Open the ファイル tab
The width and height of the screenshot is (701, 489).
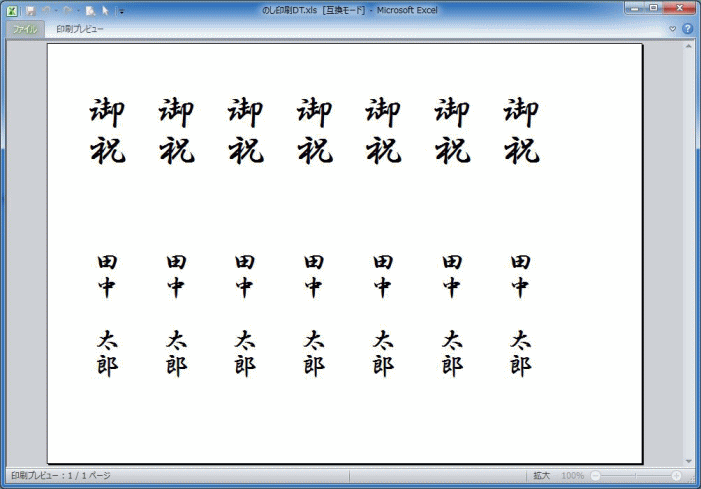click(x=24, y=29)
